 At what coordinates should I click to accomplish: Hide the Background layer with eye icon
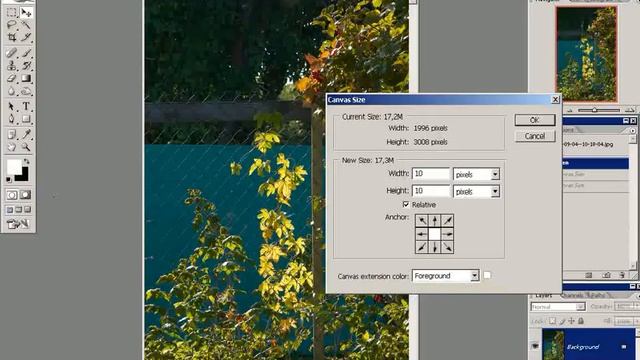coord(535,346)
